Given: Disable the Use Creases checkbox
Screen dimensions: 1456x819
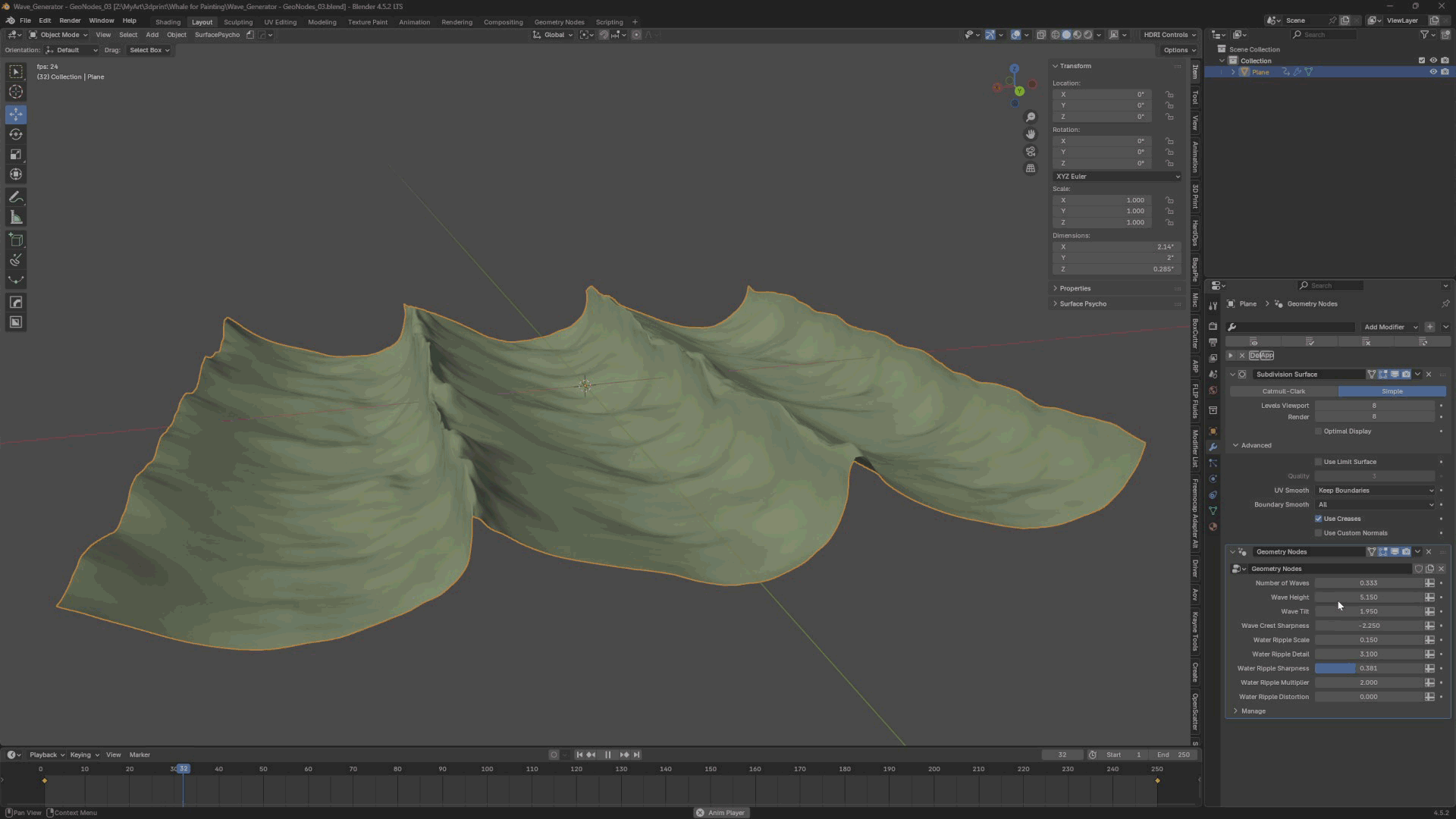Looking at the screenshot, I should [1319, 519].
